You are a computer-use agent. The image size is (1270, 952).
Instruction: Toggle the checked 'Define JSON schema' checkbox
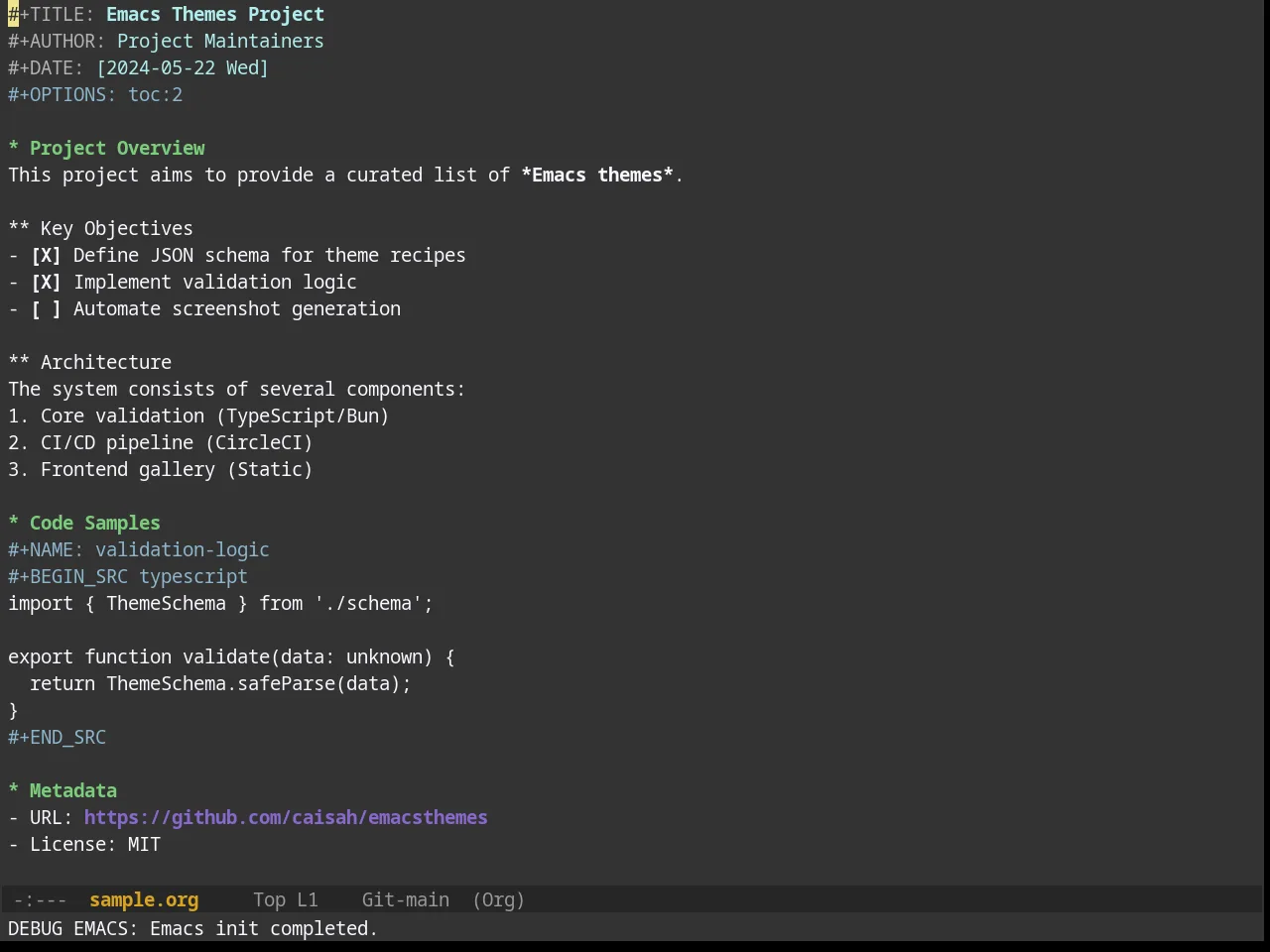(x=46, y=255)
